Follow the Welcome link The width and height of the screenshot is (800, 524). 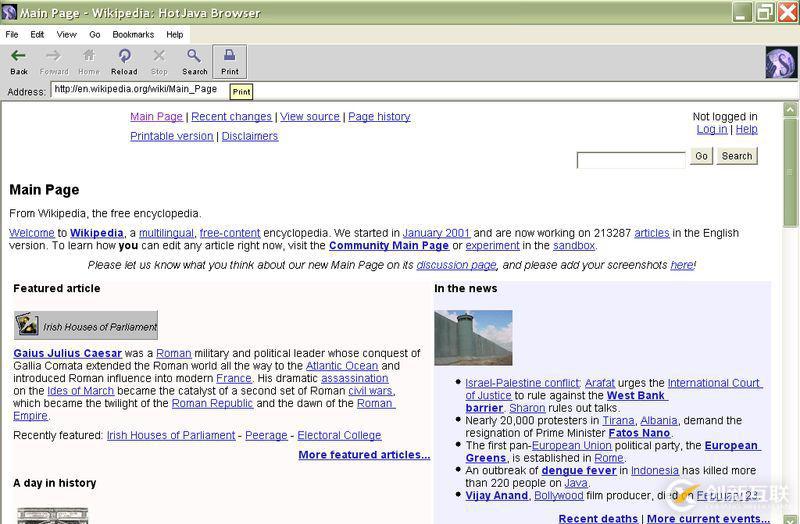(x=32, y=233)
